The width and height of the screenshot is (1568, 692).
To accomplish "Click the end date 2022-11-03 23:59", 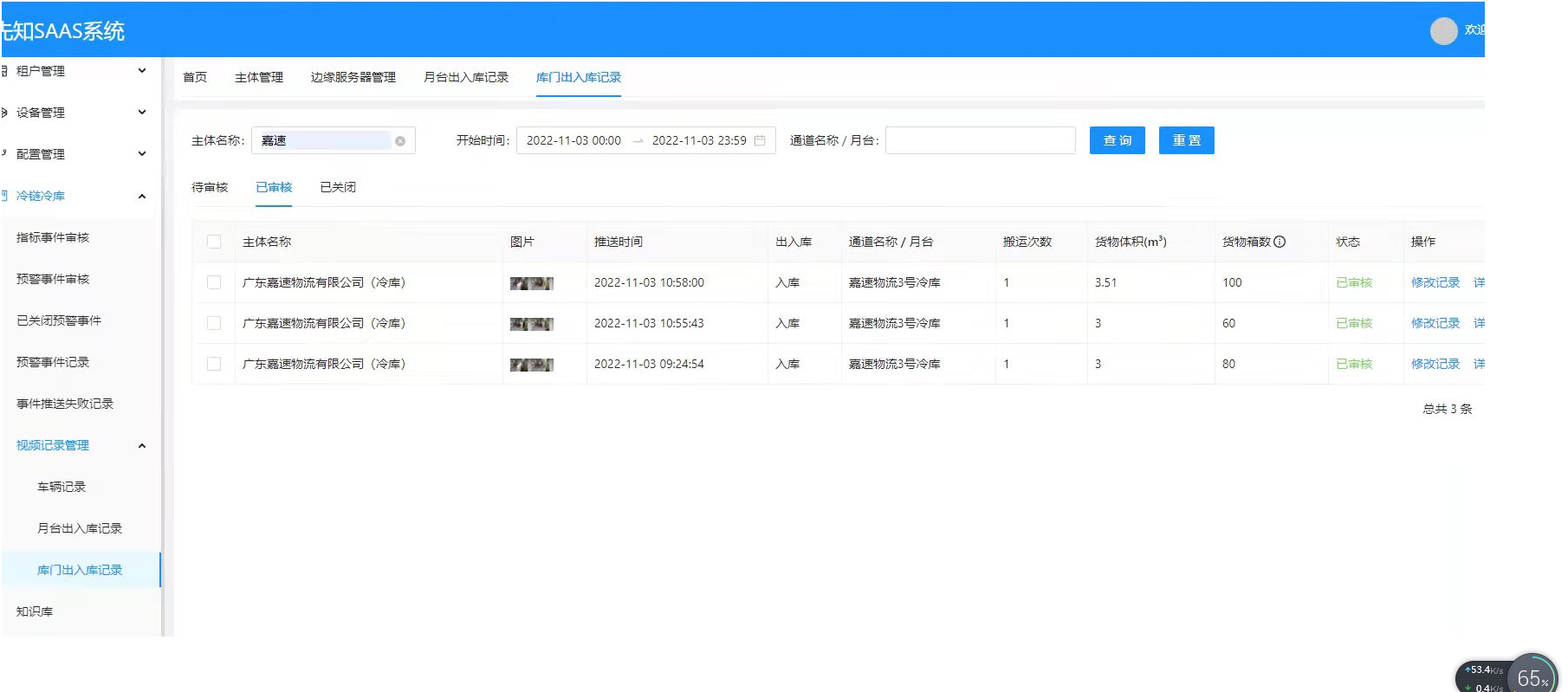I will (699, 140).
